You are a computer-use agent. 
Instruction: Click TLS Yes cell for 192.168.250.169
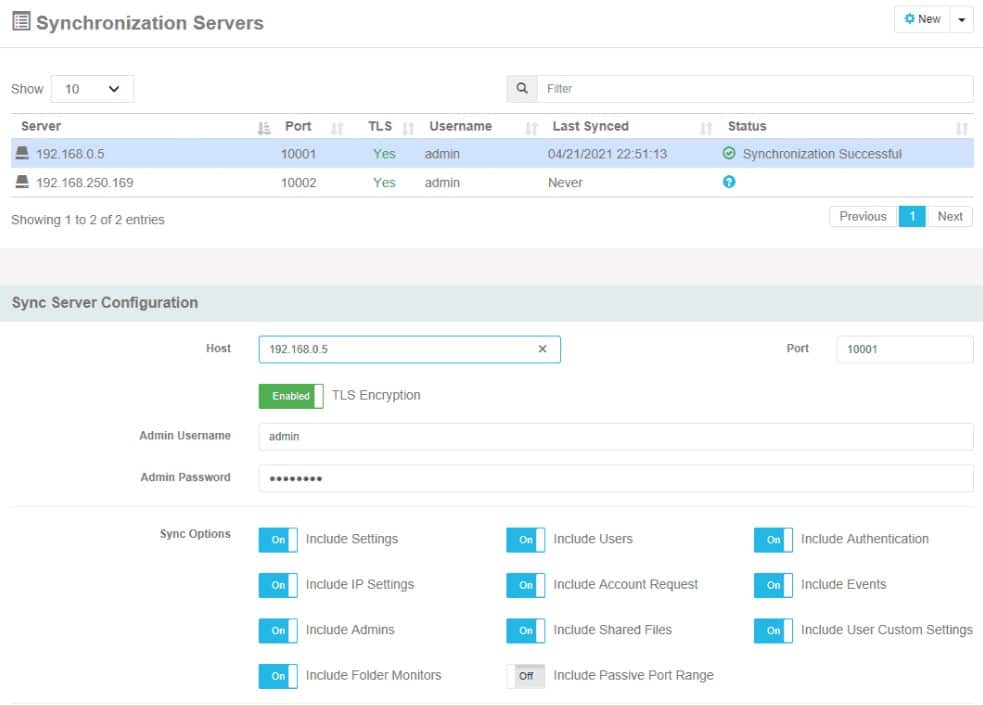click(384, 182)
